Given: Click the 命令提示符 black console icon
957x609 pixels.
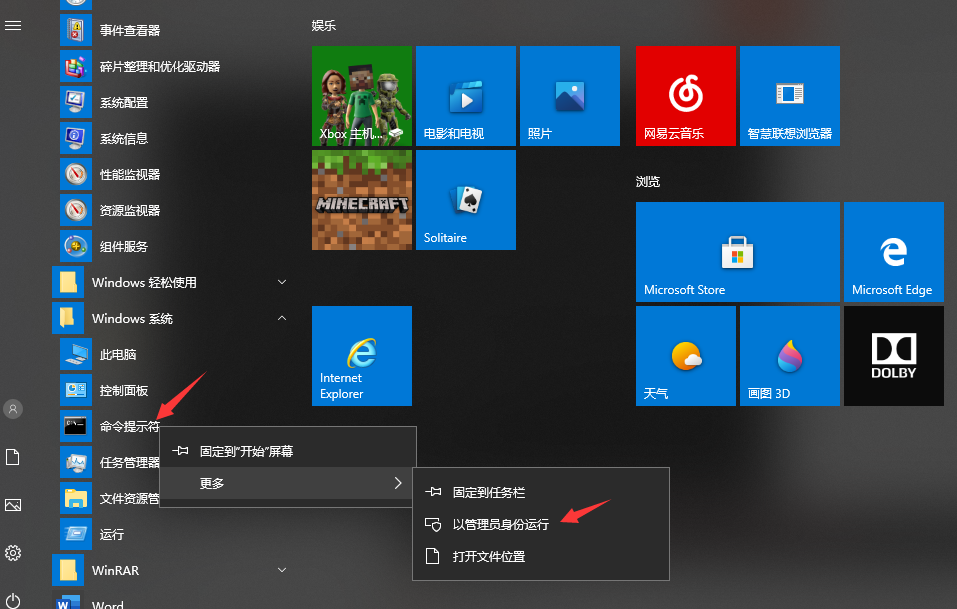Looking at the screenshot, I should click(x=76, y=427).
